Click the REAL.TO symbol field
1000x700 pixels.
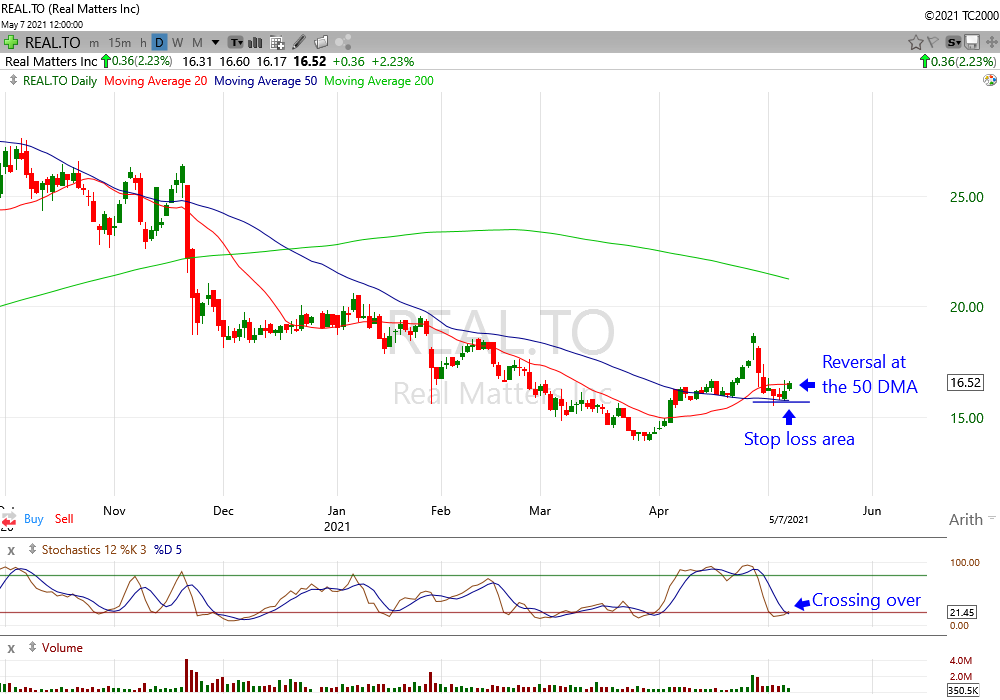52,43
